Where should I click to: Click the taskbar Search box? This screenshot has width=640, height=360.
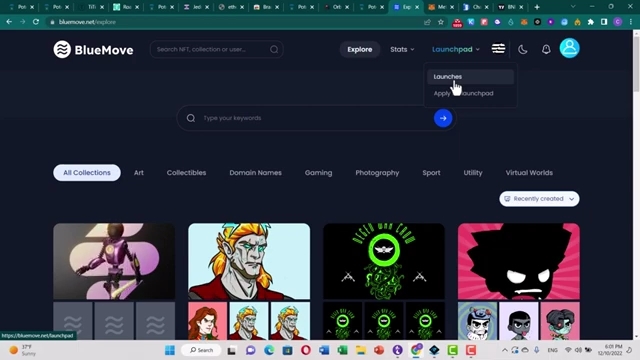tap(201, 350)
